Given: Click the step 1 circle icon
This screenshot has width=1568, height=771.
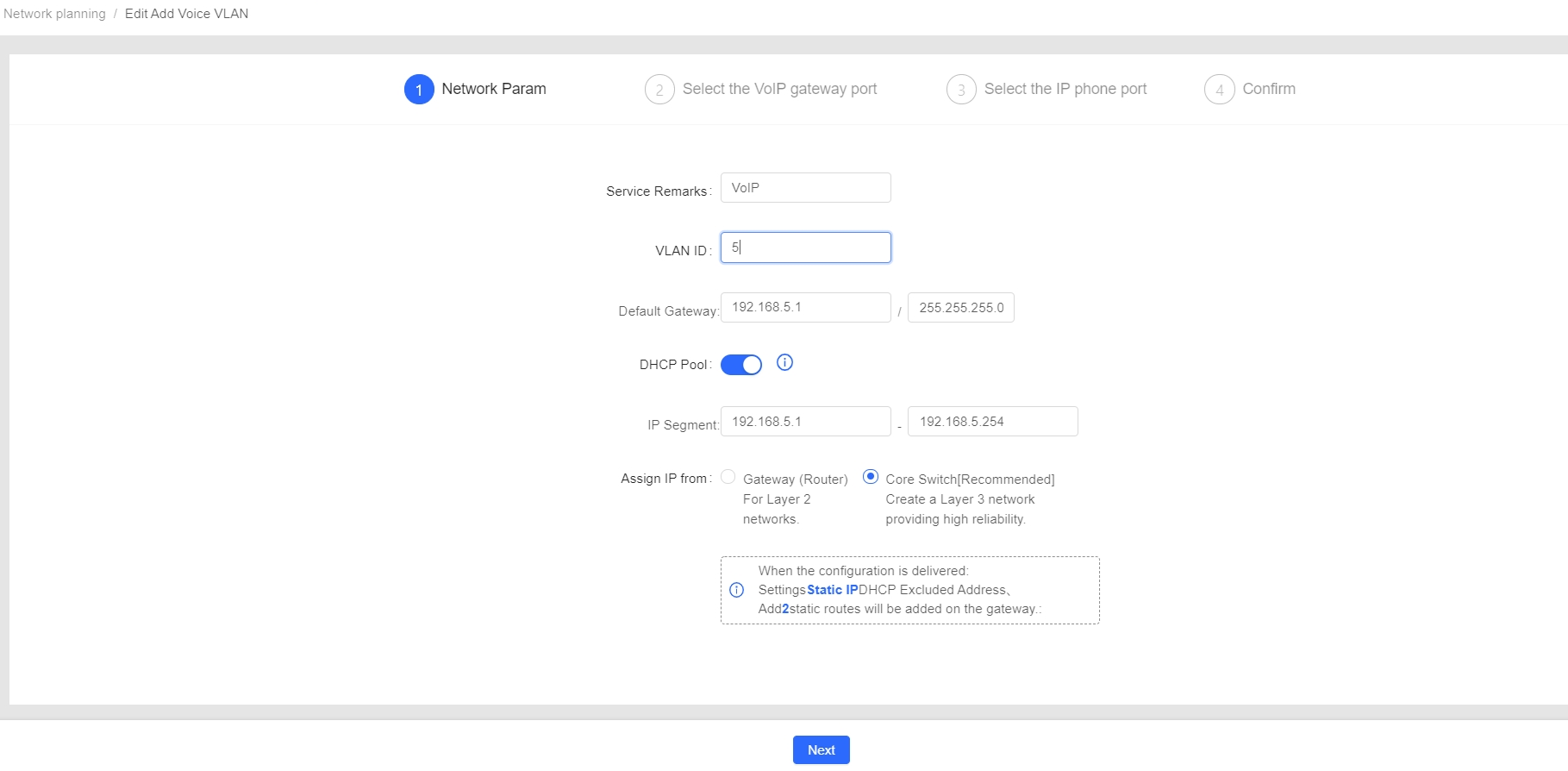Looking at the screenshot, I should [x=419, y=89].
